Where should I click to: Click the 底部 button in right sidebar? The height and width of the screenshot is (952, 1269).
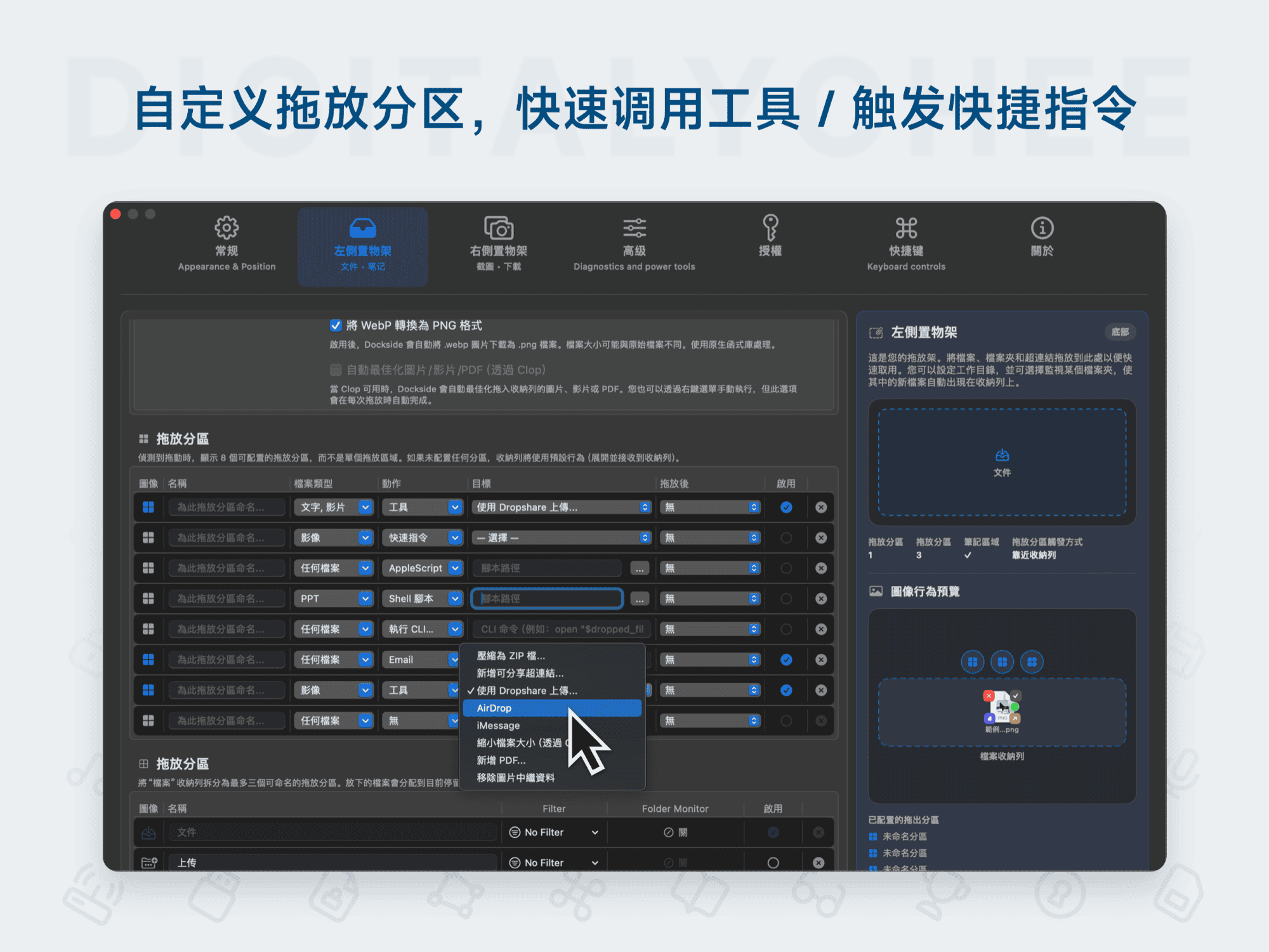pyautogui.click(x=1121, y=331)
